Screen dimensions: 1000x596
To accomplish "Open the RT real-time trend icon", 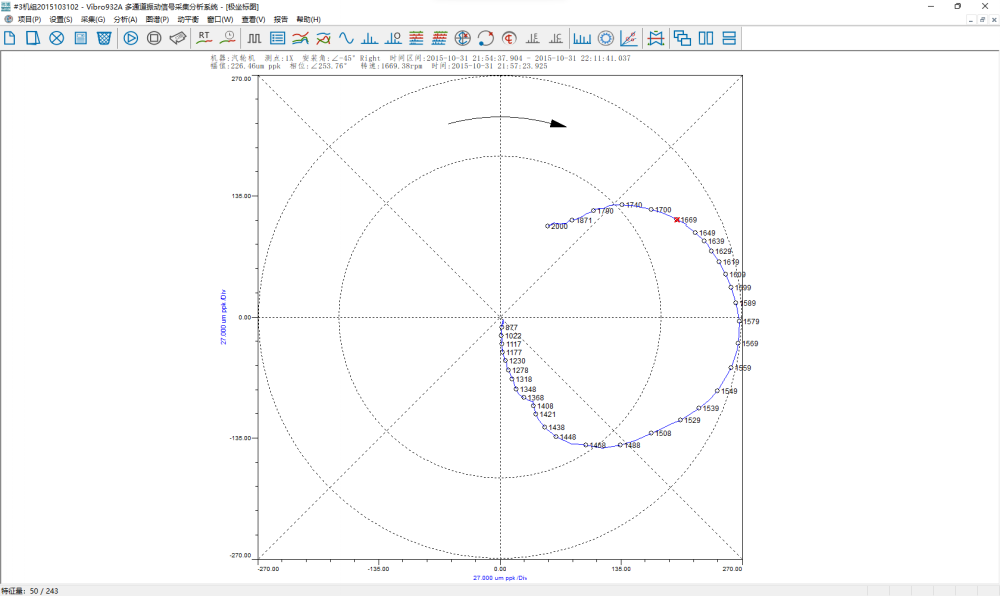I will [204, 38].
